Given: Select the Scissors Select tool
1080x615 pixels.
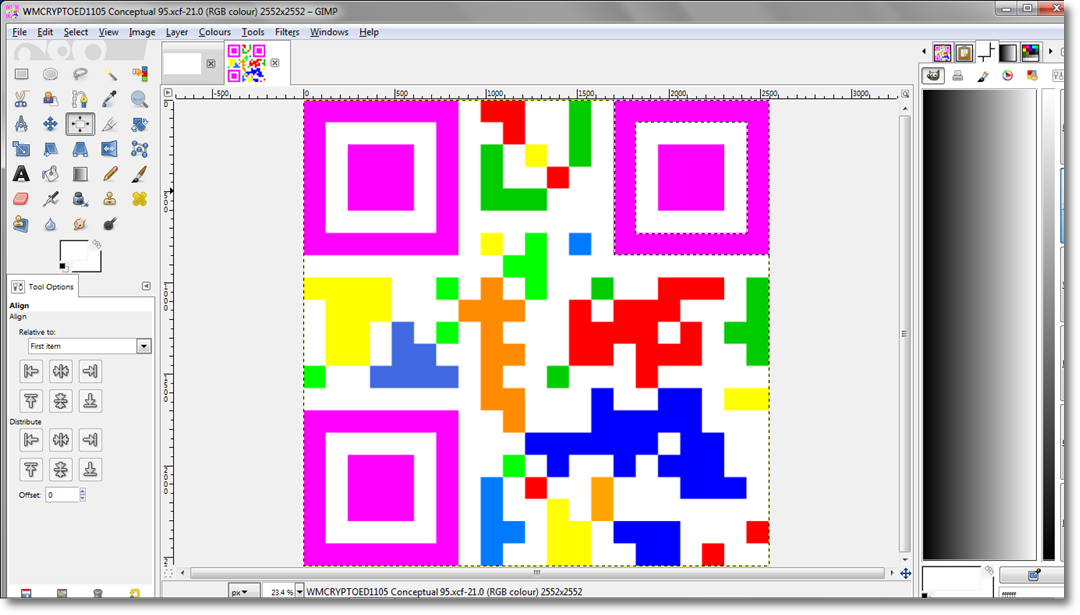Looking at the screenshot, I should [x=21, y=99].
